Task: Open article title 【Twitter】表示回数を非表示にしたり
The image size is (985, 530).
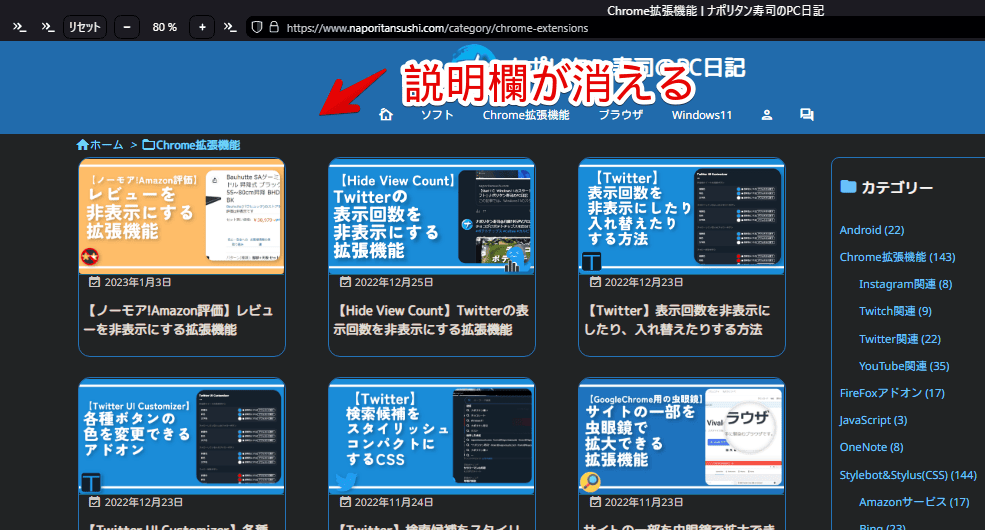Action: tap(677, 320)
